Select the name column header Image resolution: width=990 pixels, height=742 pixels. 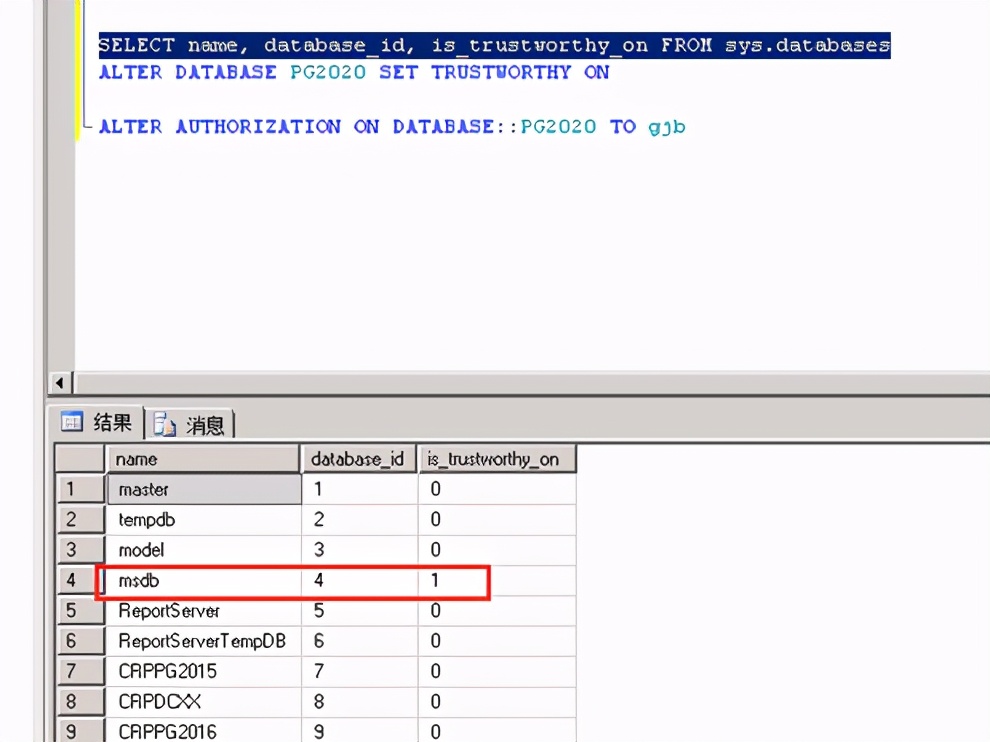[x=203, y=459]
